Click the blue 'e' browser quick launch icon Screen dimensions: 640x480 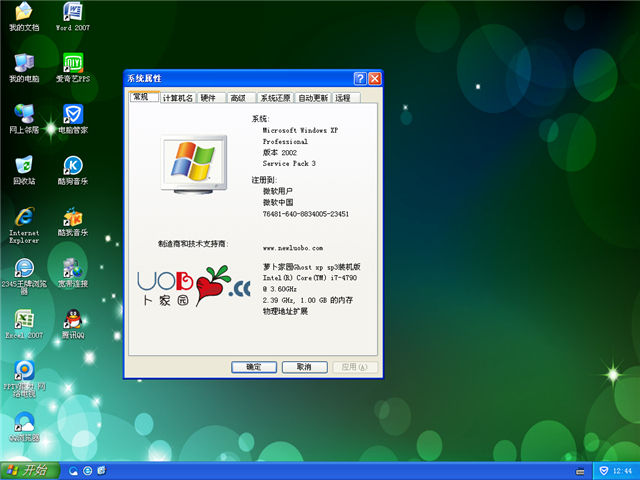pyautogui.click(x=87, y=471)
